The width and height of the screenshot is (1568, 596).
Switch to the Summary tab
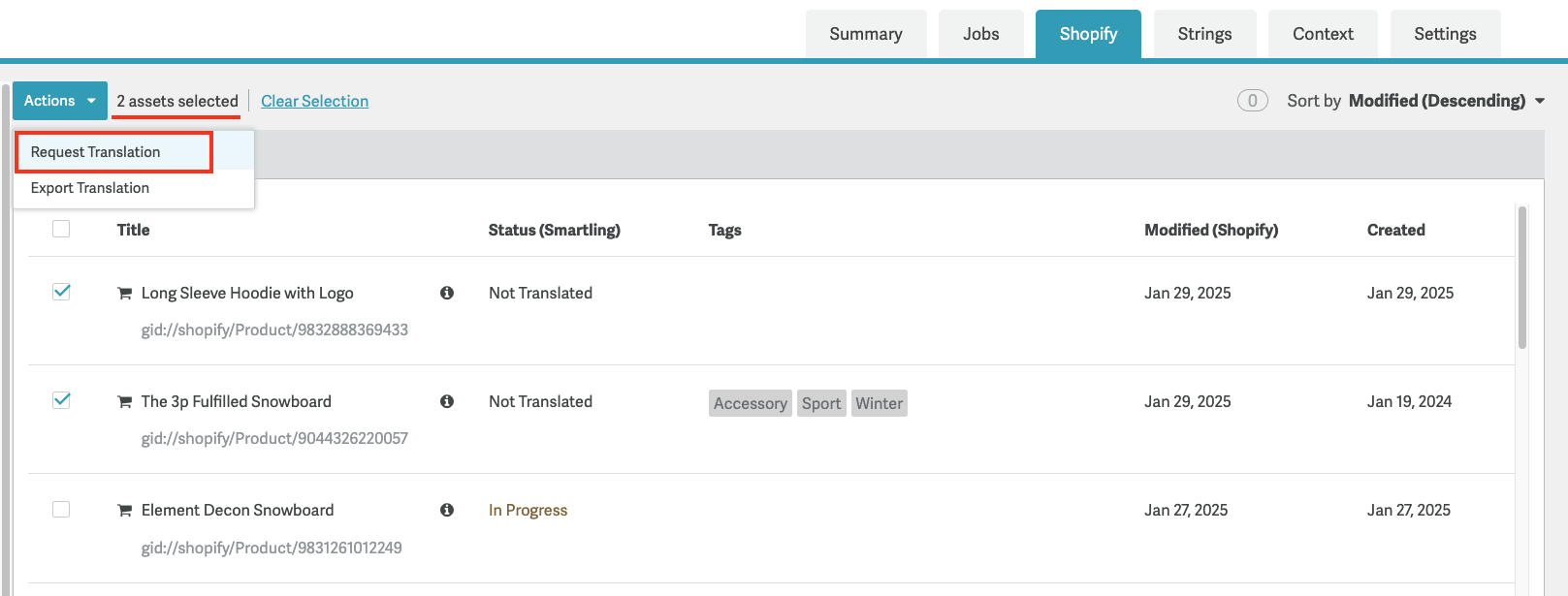(x=866, y=34)
